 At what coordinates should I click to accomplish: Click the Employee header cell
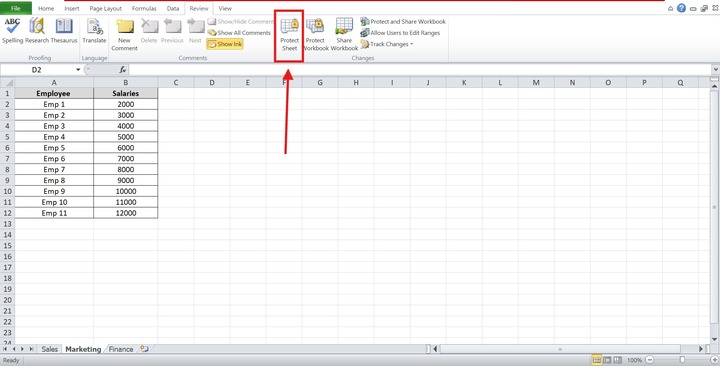click(x=54, y=93)
